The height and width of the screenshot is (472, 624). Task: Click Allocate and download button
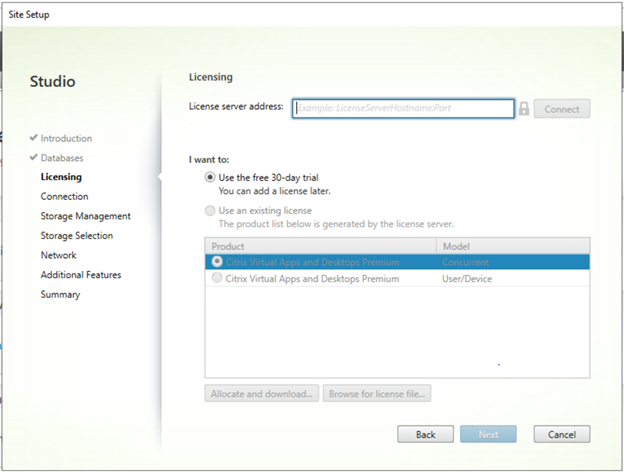261,394
